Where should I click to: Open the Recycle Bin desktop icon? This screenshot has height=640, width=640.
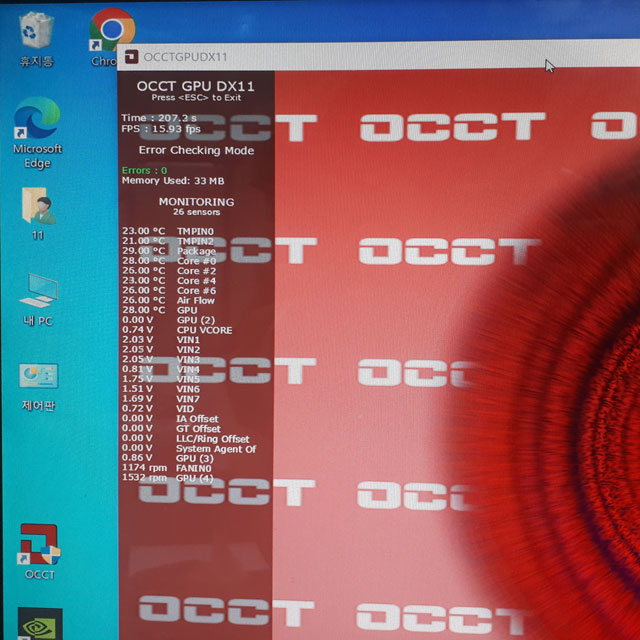[x=36, y=39]
